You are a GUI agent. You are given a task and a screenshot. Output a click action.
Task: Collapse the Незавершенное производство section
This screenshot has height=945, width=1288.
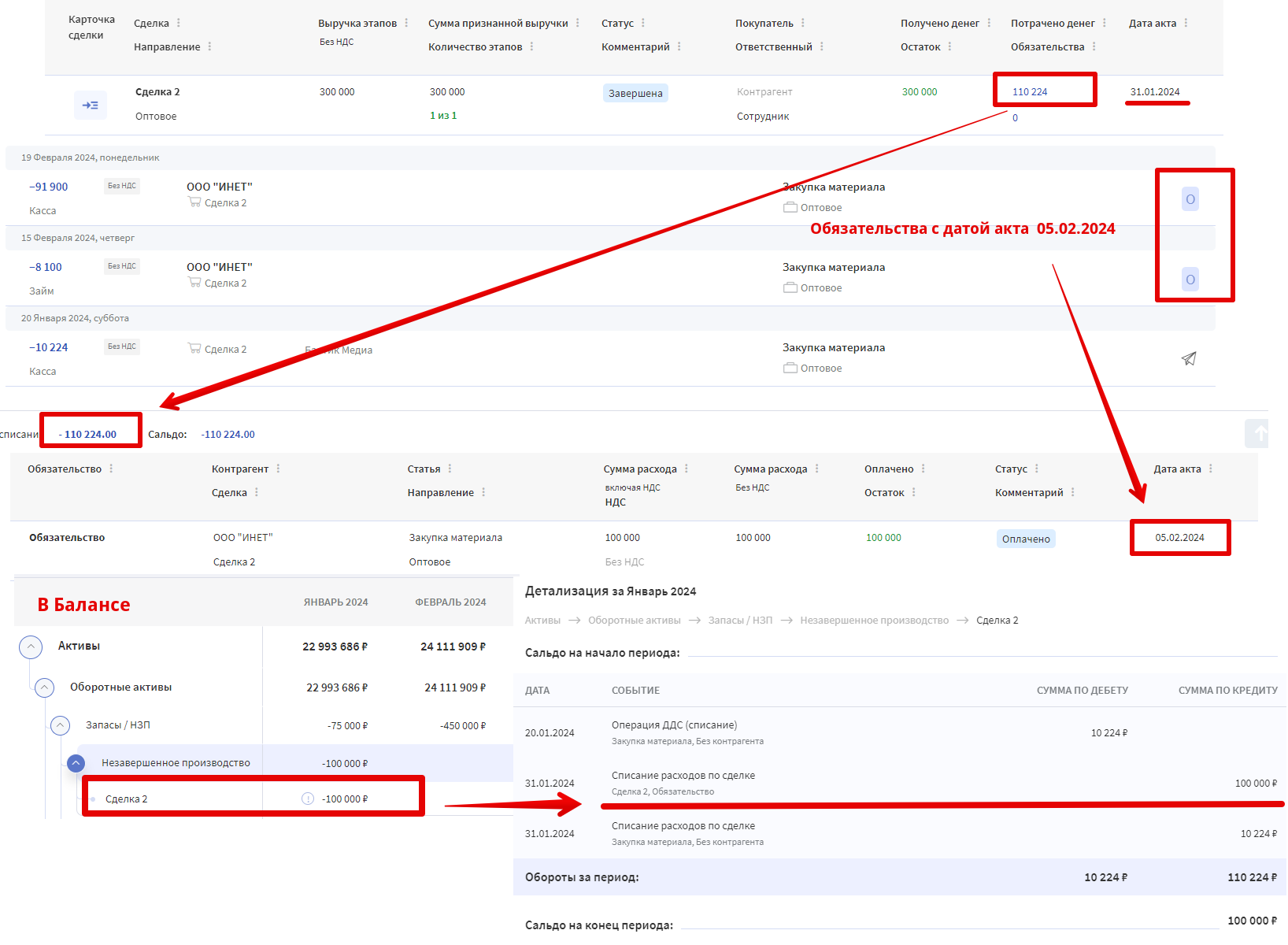76,763
